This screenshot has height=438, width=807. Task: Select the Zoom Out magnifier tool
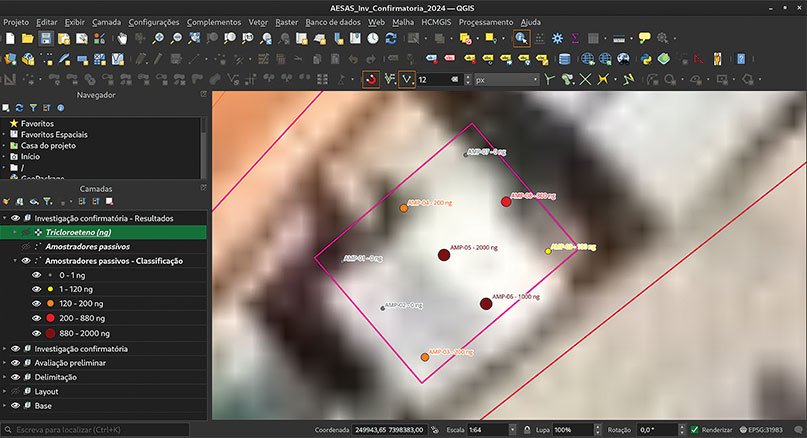tap(176, 38)
